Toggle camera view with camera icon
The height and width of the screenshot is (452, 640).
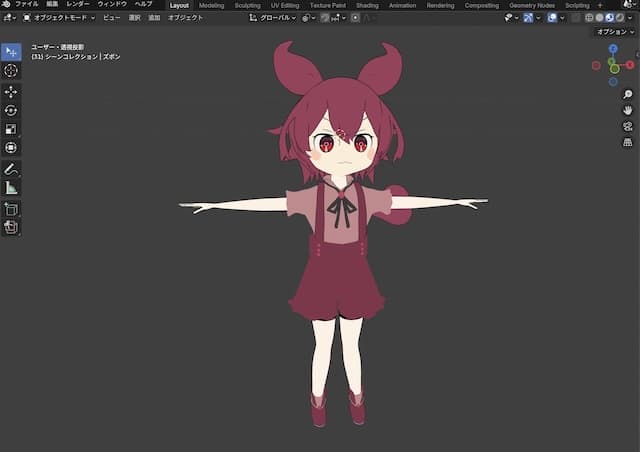(627, 126)
